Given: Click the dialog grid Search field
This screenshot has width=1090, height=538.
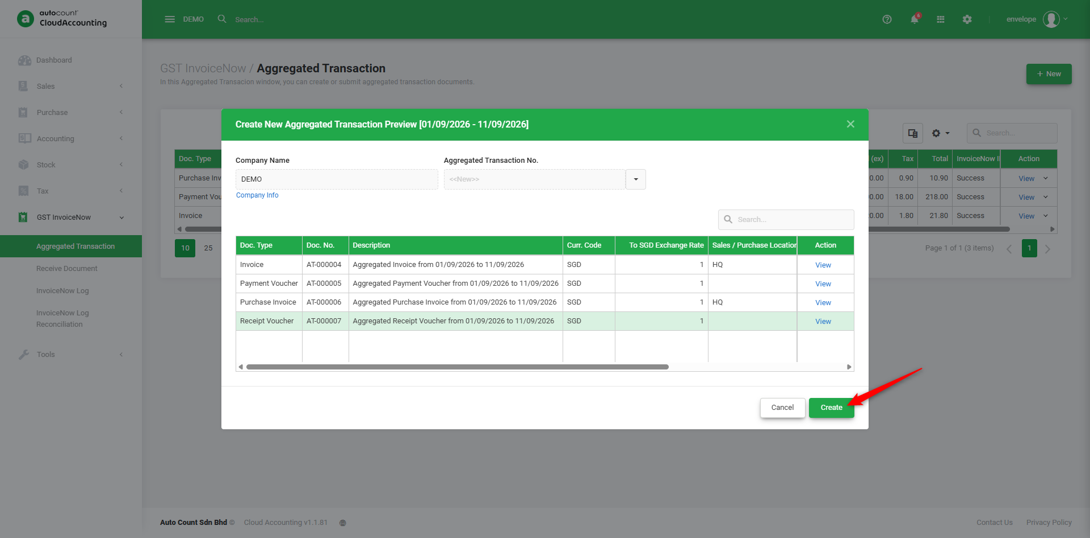Looking at the screenshot, I should pos(786,219).
